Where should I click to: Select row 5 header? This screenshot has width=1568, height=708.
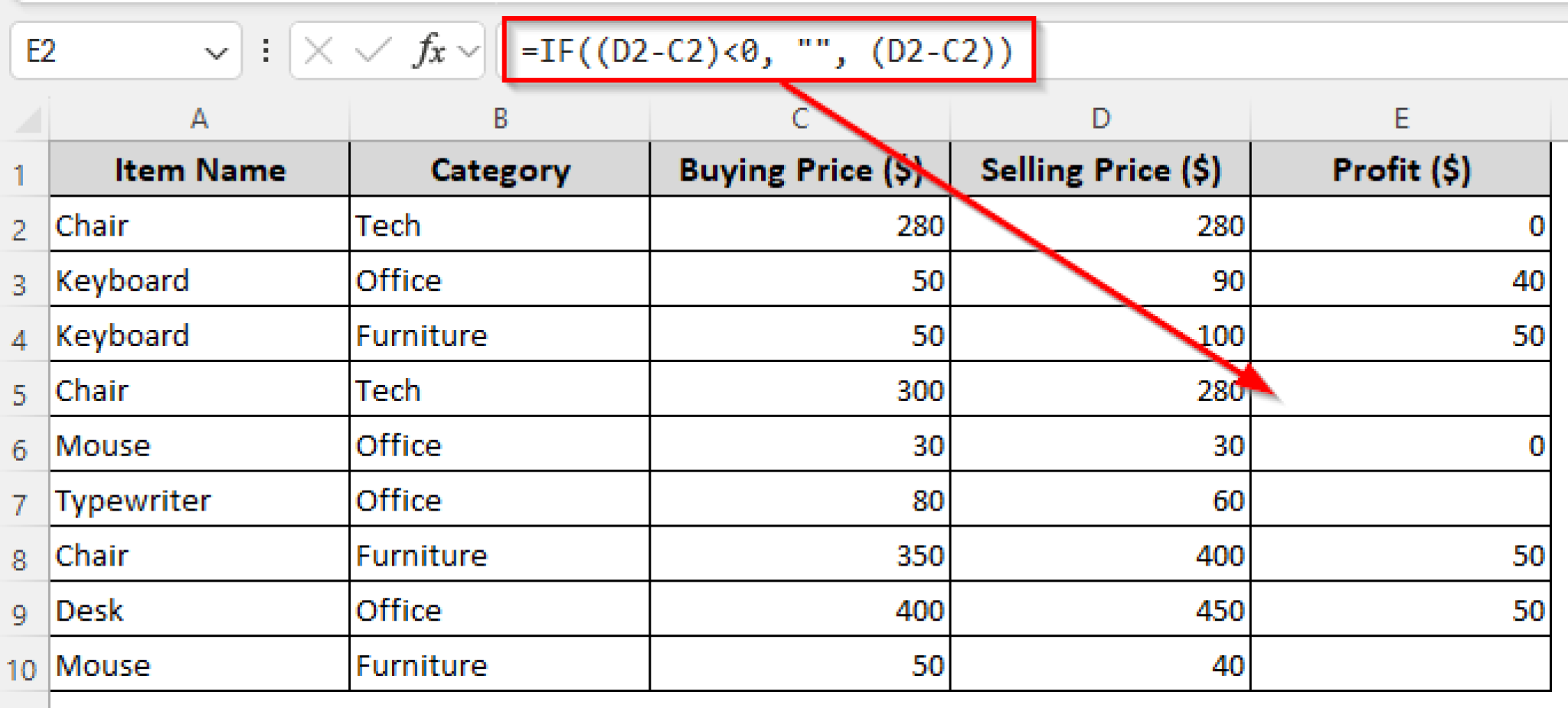pos(21,390)
